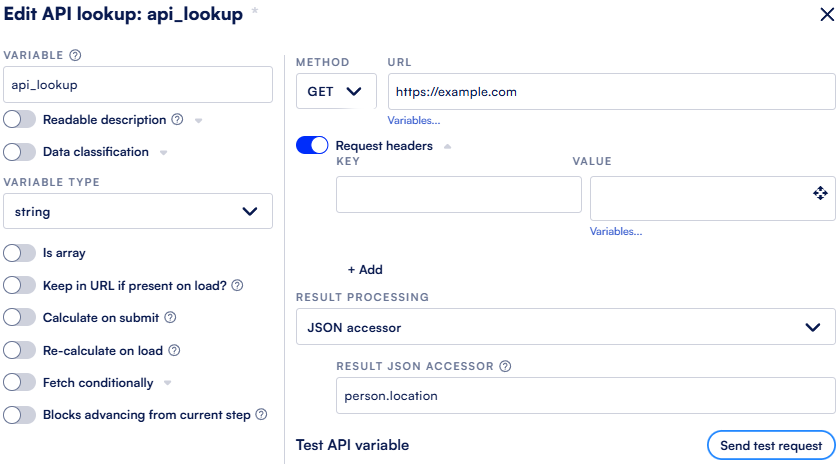Enable the Is array toggle
The height and width of the screenshot is (464, 840).
click(x=19, y=253)
